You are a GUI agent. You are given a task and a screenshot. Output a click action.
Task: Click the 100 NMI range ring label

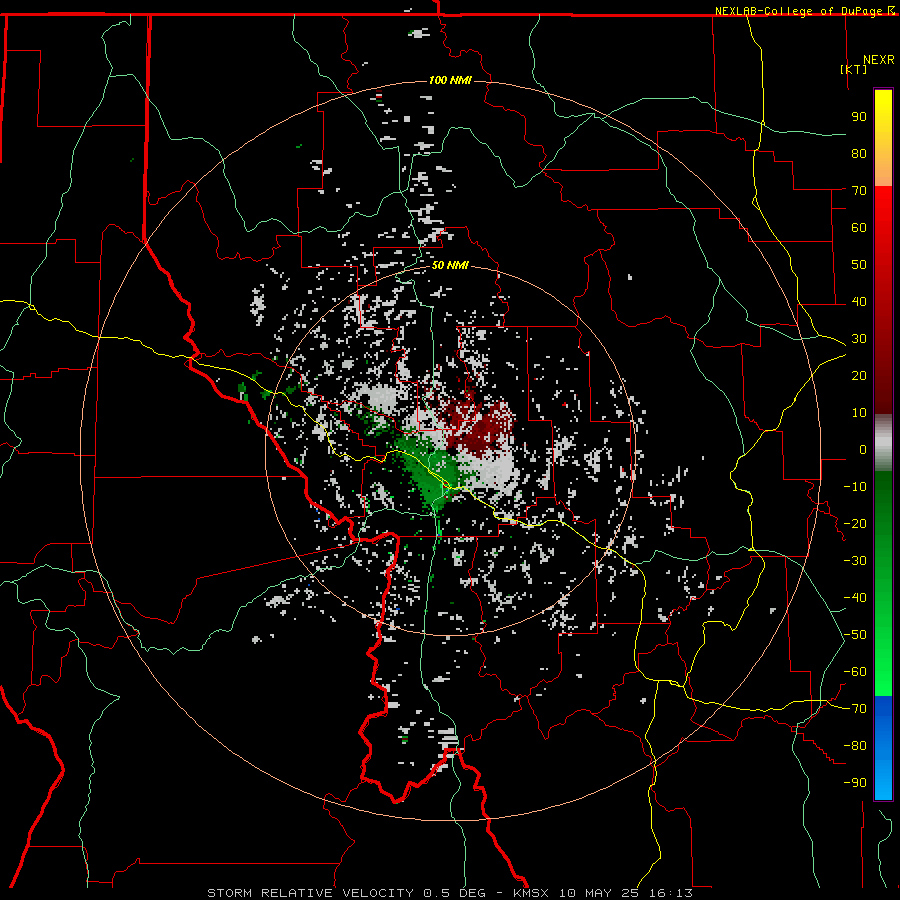(x=451, y=80)
